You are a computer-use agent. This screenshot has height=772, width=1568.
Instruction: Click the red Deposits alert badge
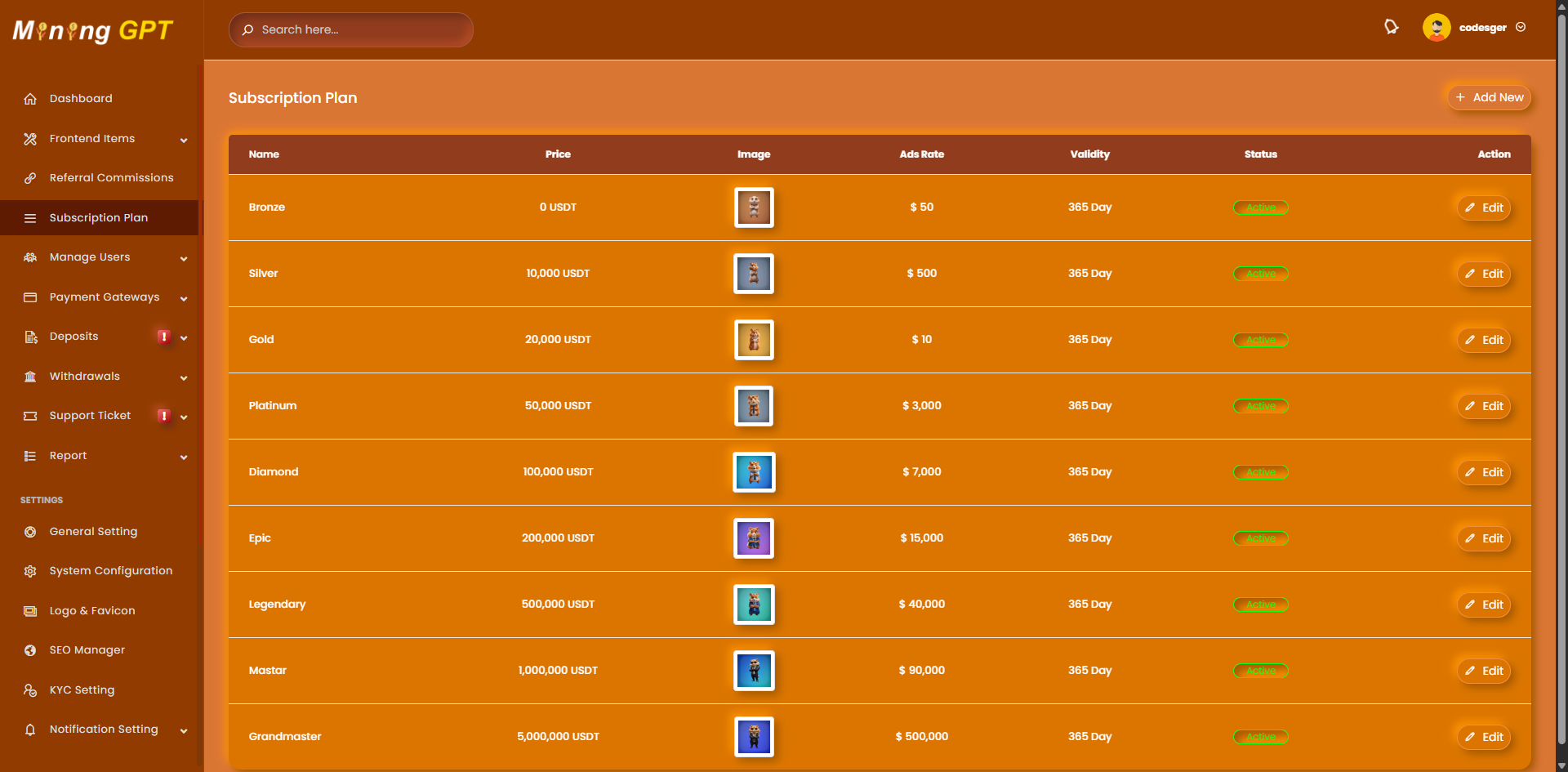(x=163, y=337)
